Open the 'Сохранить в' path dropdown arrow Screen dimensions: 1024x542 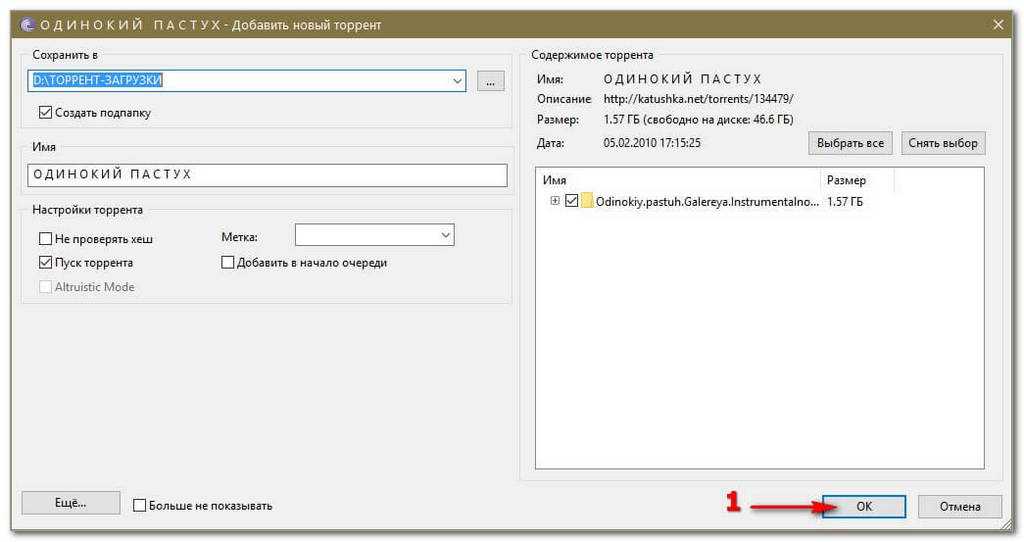tap(457, 82)
